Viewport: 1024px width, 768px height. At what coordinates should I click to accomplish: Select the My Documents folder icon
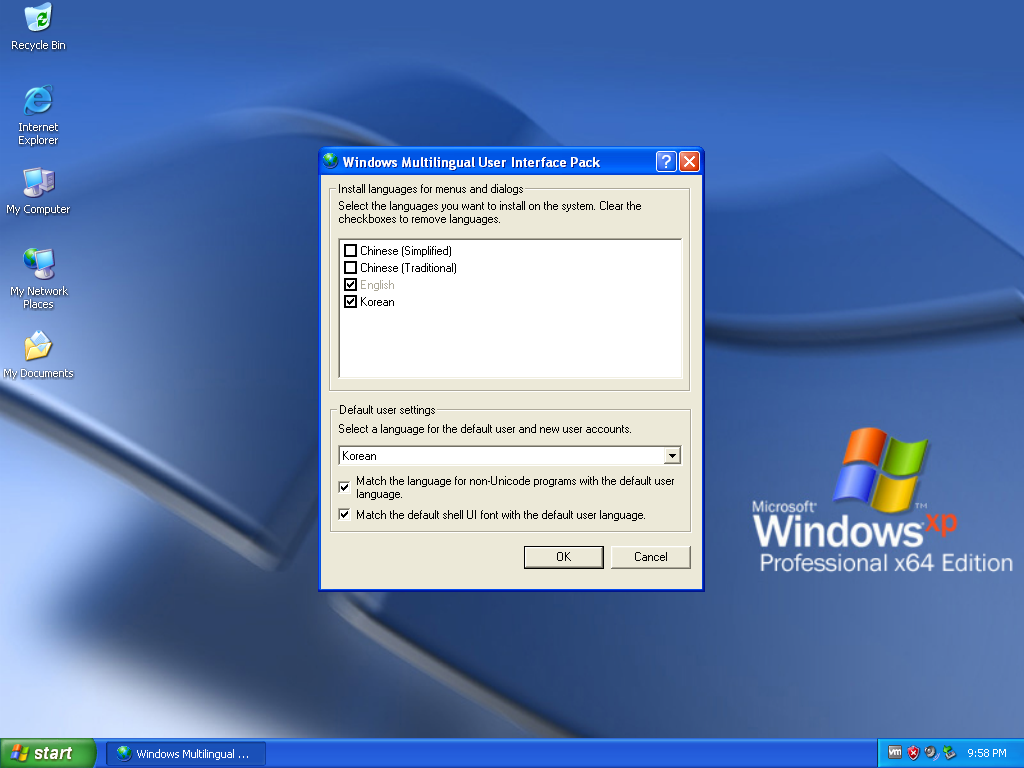[38, 355]
